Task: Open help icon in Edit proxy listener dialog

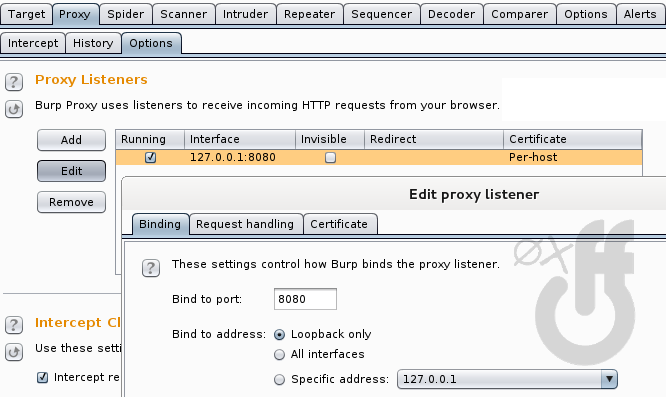Action: [151, 268]
